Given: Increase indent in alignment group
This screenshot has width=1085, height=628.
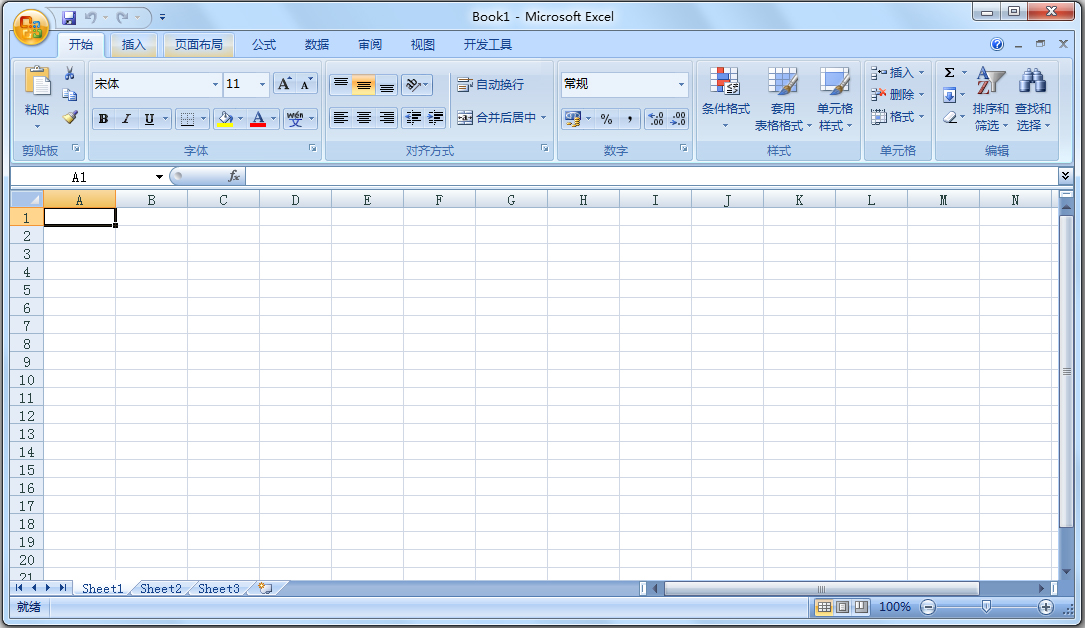Looking at the screenshot, I should pyautogui.click(x=435, y=118).
